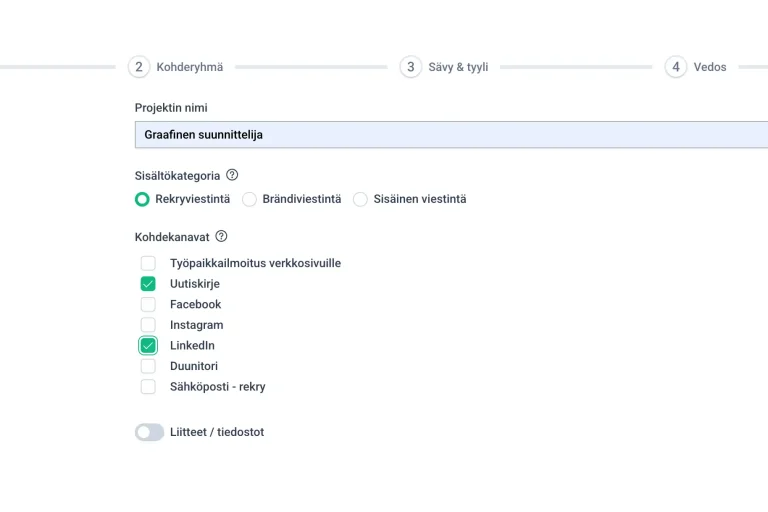The width and height of the screenshot is (768, 512).
Task: Check the Duunitori checkbox
Action: click(x=148, y=366)
